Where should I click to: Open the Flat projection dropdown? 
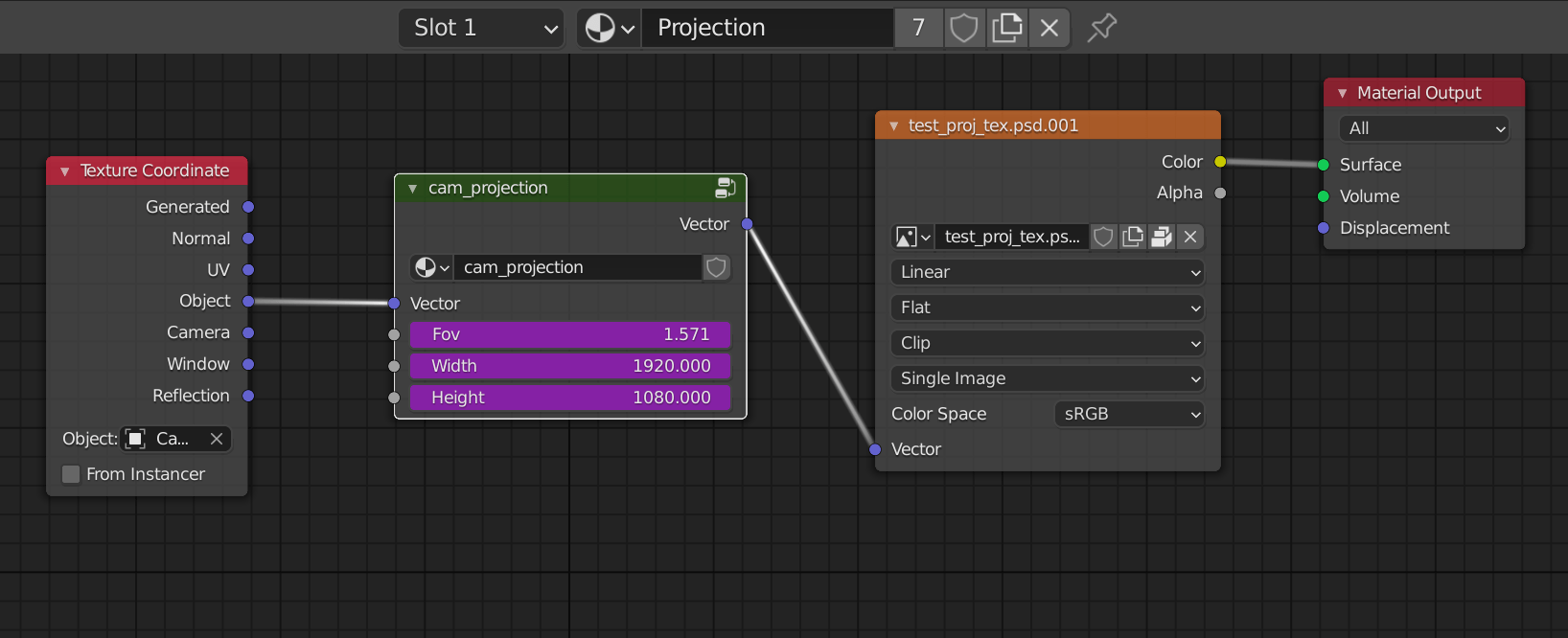click(x=1048, y=308)
